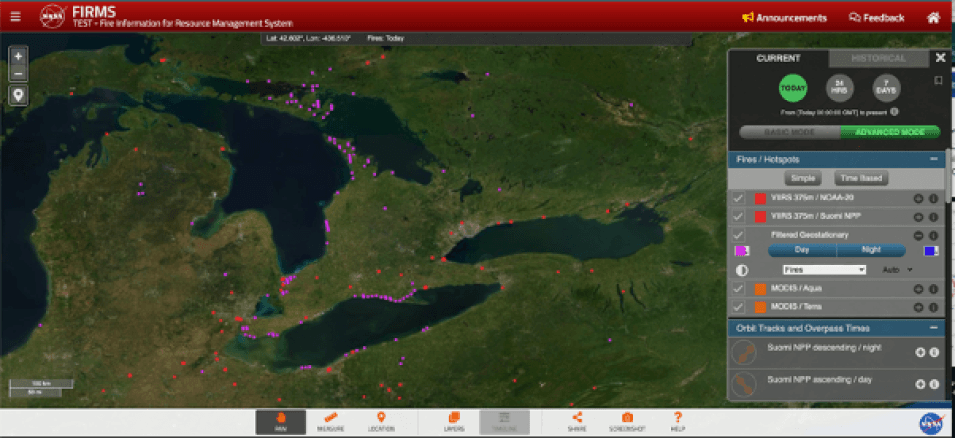Show info for Suomi NPP descending / night
This screenshot has width=955, height=438.
934,352
